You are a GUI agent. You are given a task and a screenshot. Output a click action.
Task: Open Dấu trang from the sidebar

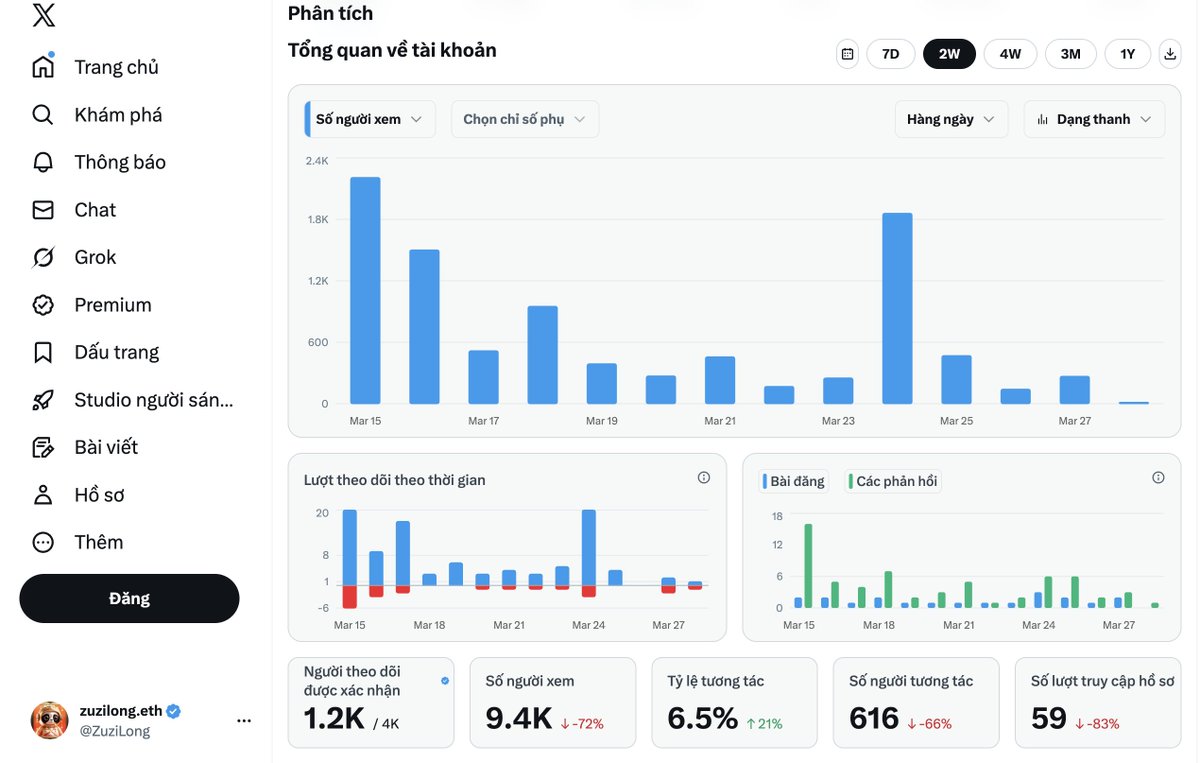coord(43,352)
